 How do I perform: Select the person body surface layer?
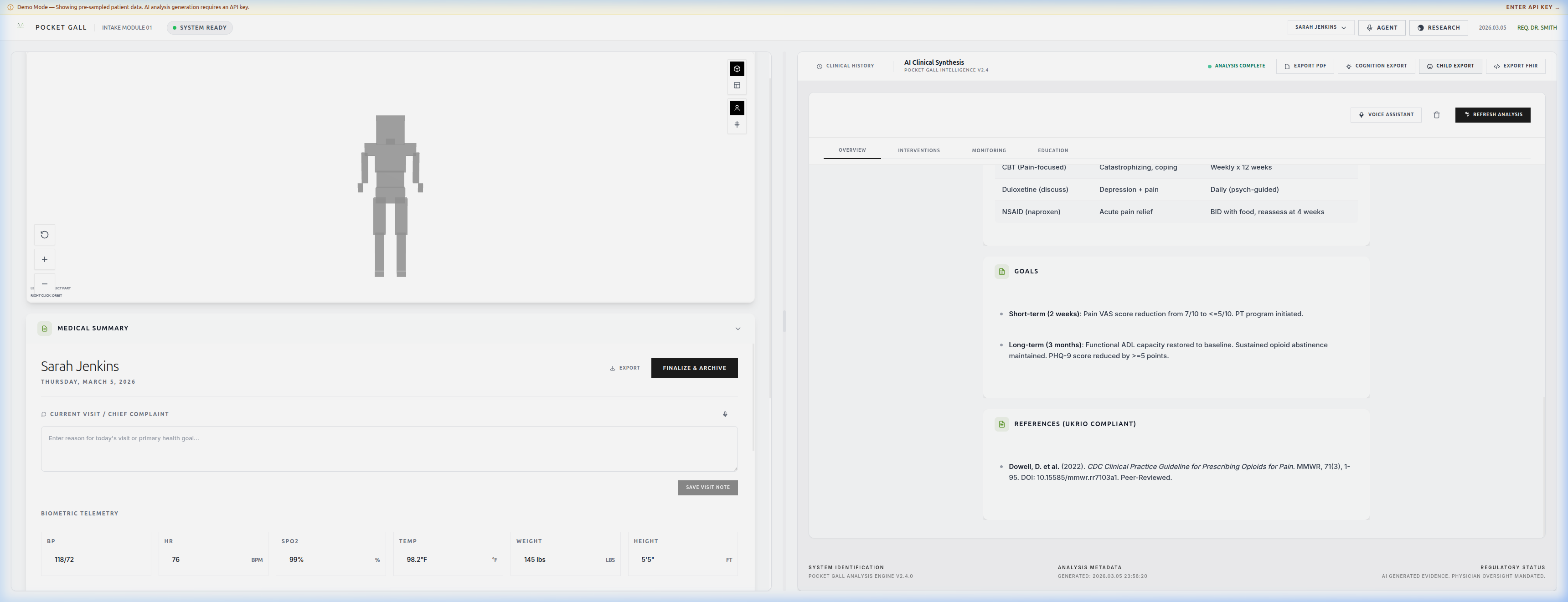click(x=737, y=108)
